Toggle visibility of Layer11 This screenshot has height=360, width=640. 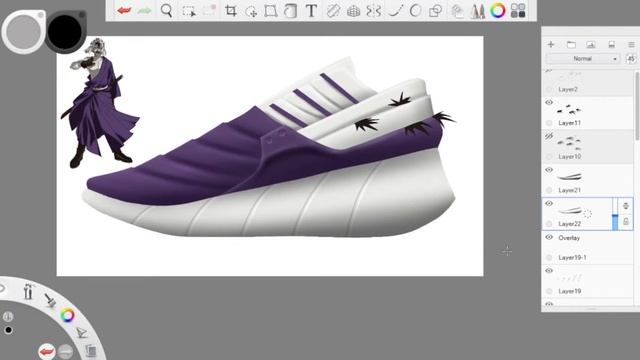[x=549, y=102]
